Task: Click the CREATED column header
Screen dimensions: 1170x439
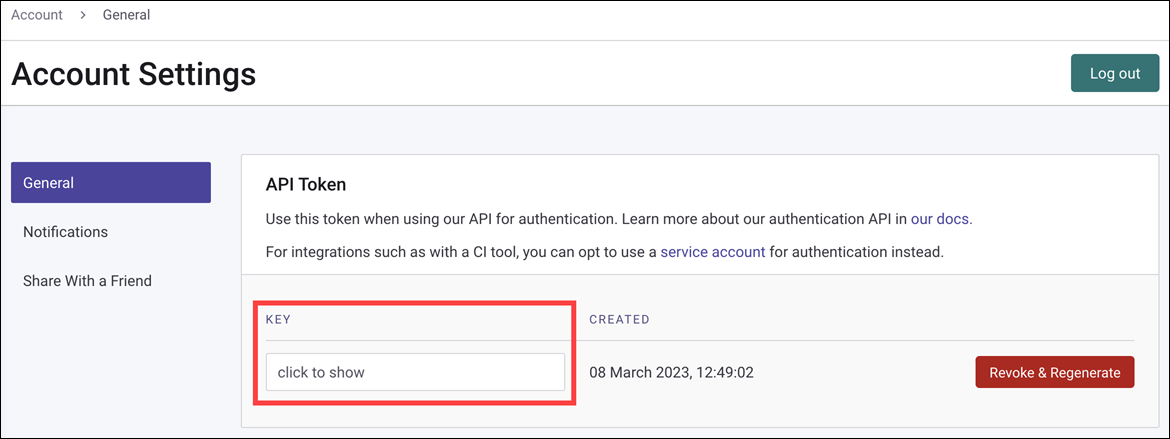Action: [x=619, y=320]
